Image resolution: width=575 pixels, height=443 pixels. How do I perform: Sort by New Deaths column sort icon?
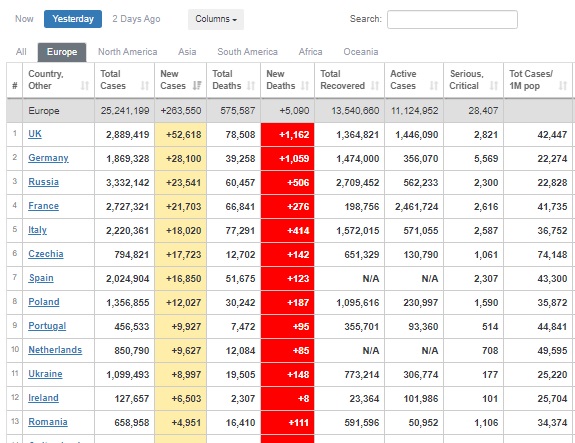click(x=305, y=86)
